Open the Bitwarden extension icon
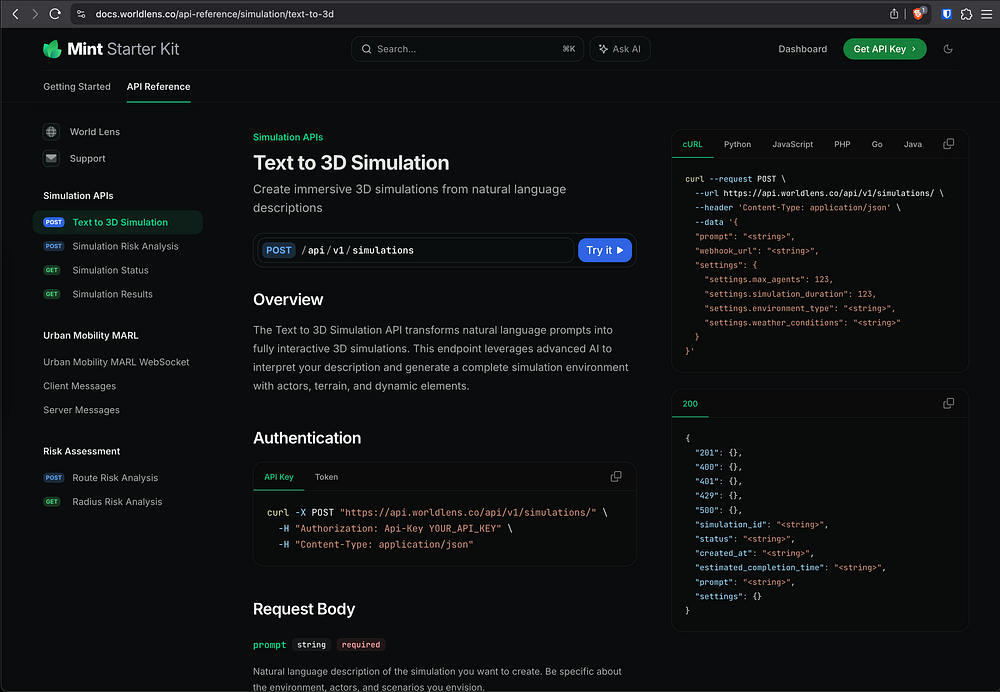Viewport: 1000px width, 692px height. click(946, 14)
